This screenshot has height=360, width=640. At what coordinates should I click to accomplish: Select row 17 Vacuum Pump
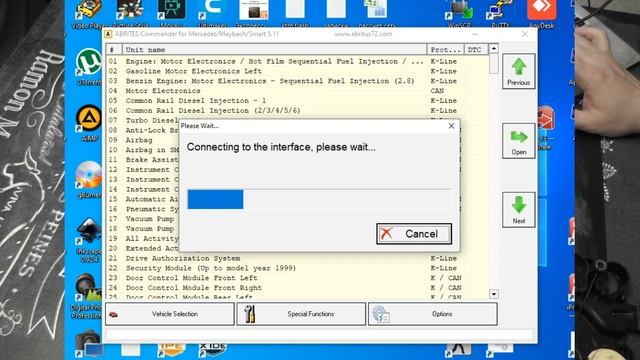click(x=143, y=219)
